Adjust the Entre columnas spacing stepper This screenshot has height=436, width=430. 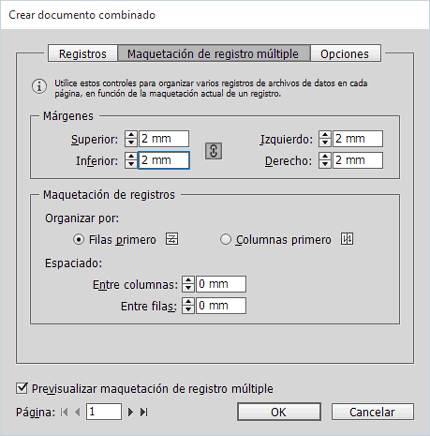(188, 284)
